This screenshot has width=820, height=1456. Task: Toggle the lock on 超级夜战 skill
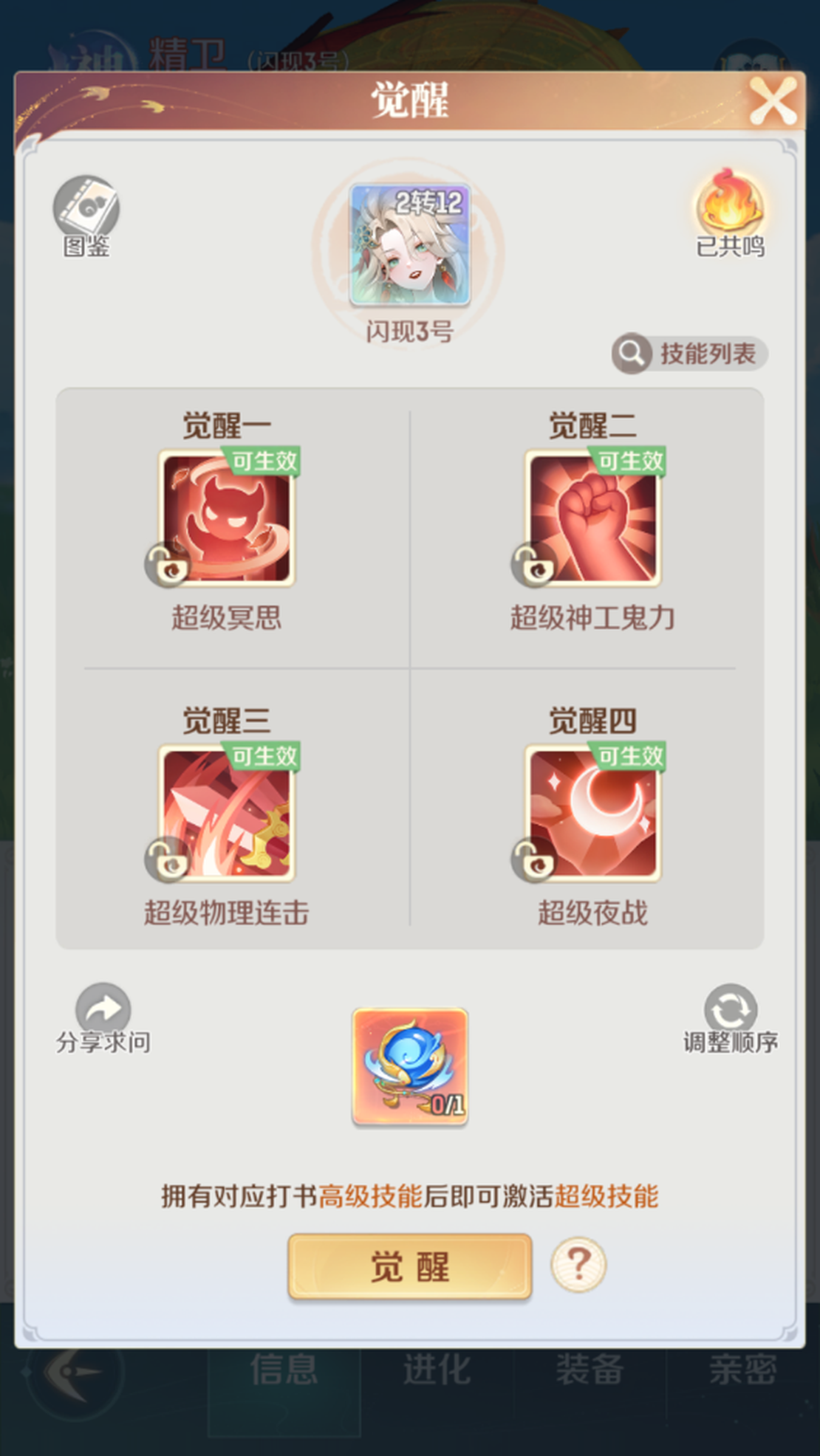pos(533,860)
